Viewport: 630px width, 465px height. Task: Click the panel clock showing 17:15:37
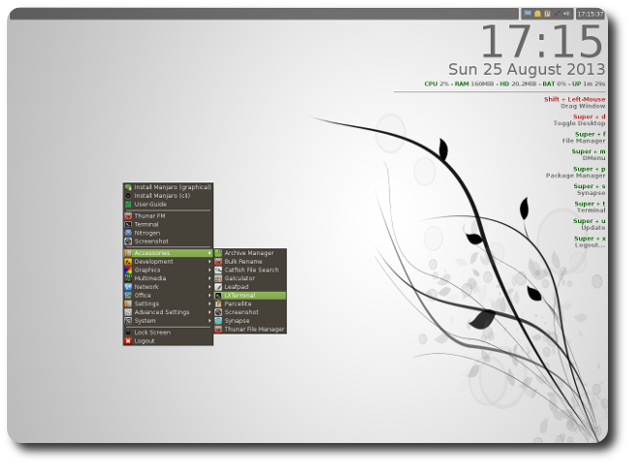click(591, 14)
